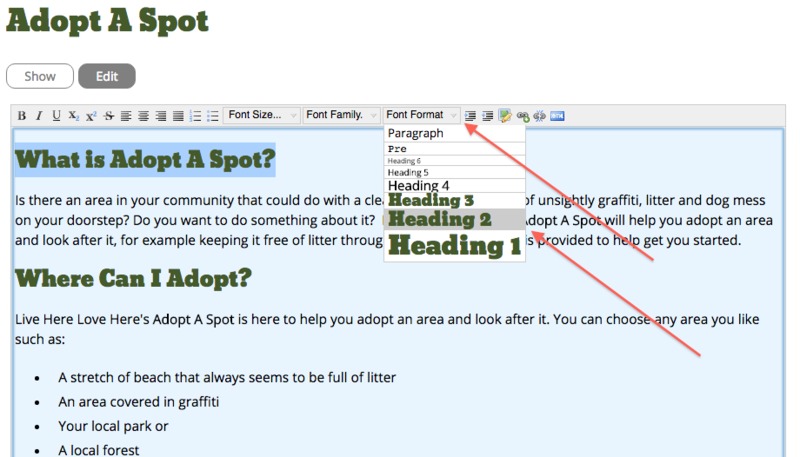Open the Font Family dropdown
This screenshot has width=800, height=457.
[x=341, y=115]
